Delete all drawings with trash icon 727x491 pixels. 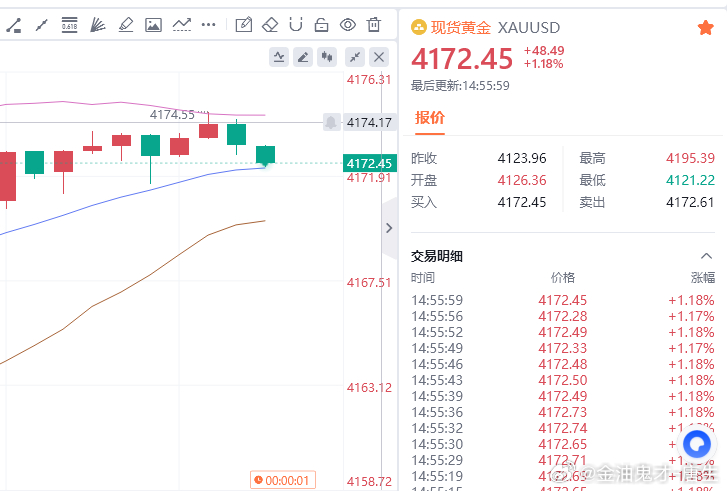tap(374, 25)
